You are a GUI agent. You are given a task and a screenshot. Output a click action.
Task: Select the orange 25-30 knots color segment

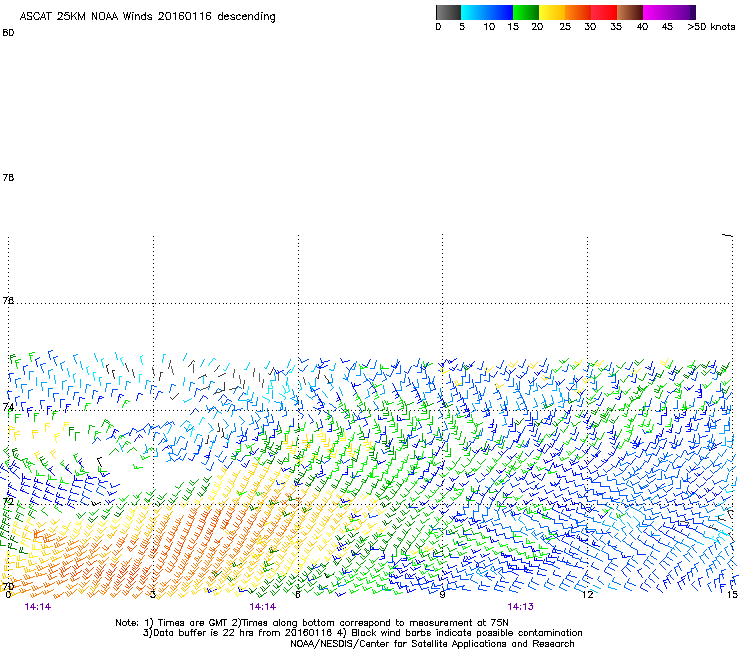click(578, 12)
